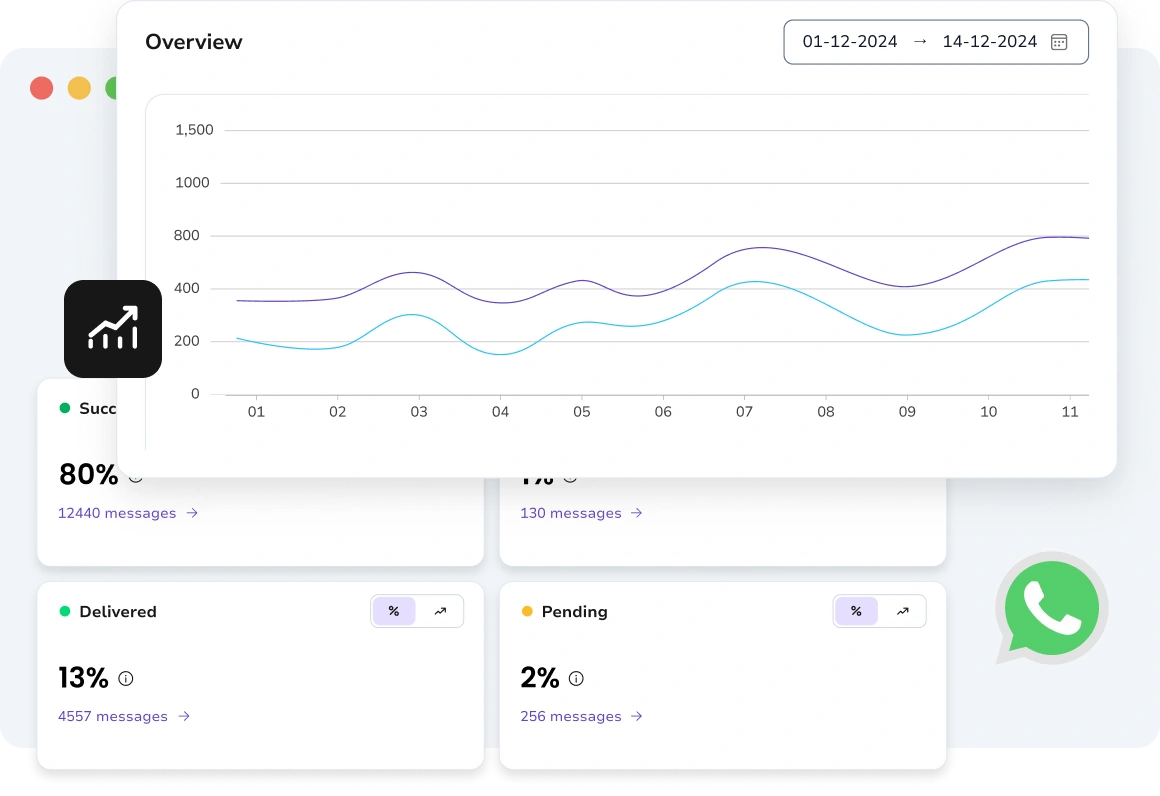Click the arrow icon after '4557 messages'

click(183, 716)
